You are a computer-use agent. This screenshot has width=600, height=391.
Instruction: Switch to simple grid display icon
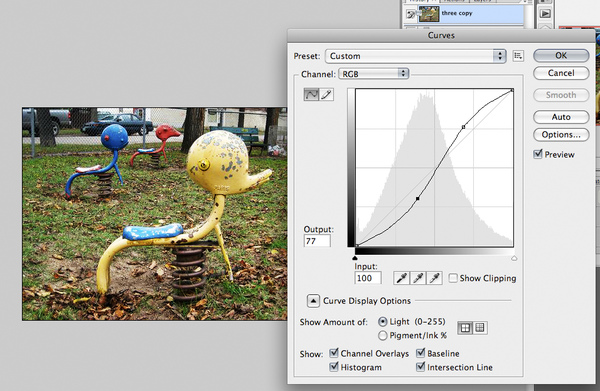pyautogui.click(x=465, y=328)
